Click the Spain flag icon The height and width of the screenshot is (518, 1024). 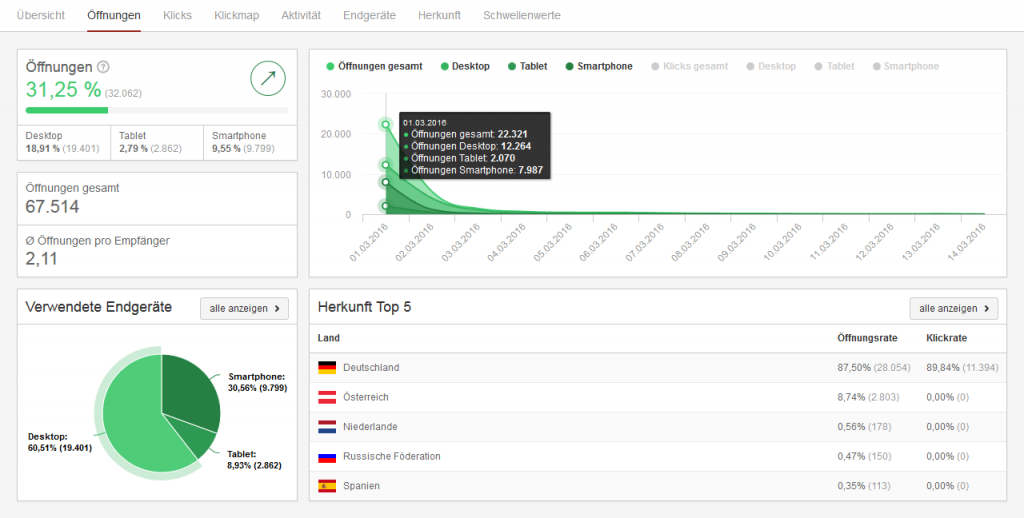327,486
